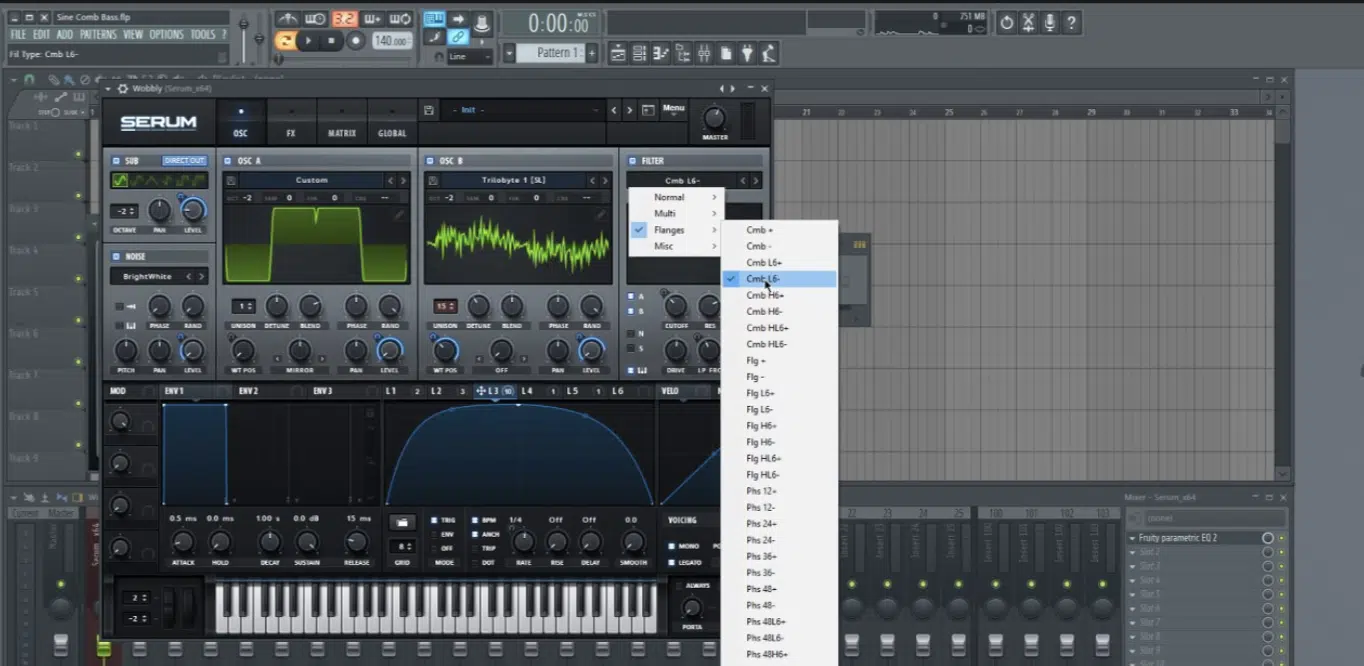
Task: Click the Serum MASTER volume knob
Action: click(714, 117)
